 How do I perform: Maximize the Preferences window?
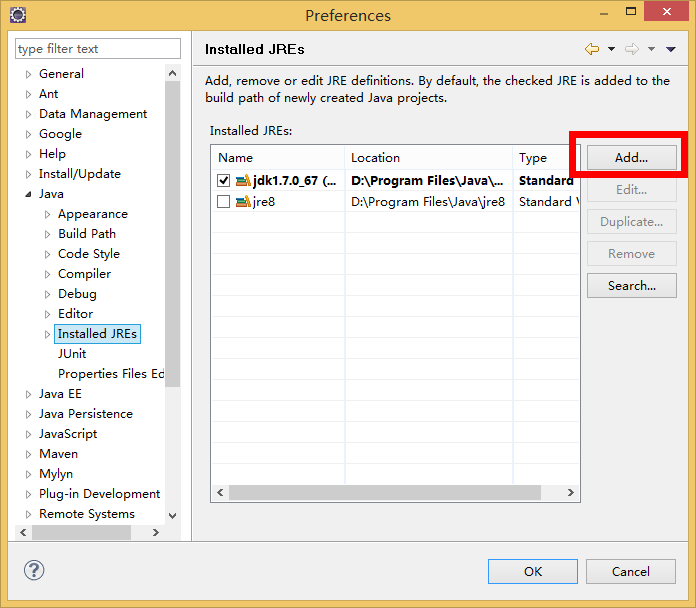(631, 12)
